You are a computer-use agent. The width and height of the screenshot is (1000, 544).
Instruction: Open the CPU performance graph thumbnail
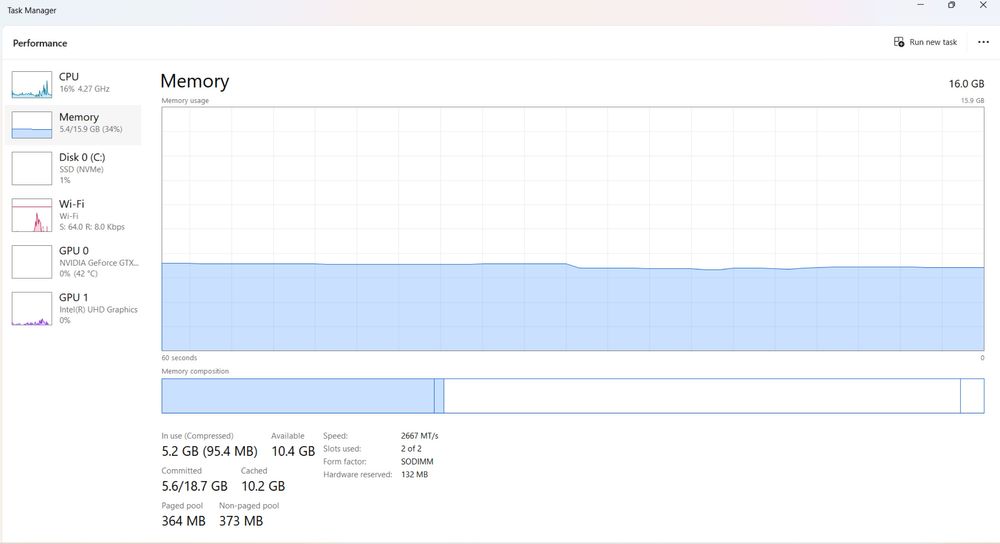point(31,85)
